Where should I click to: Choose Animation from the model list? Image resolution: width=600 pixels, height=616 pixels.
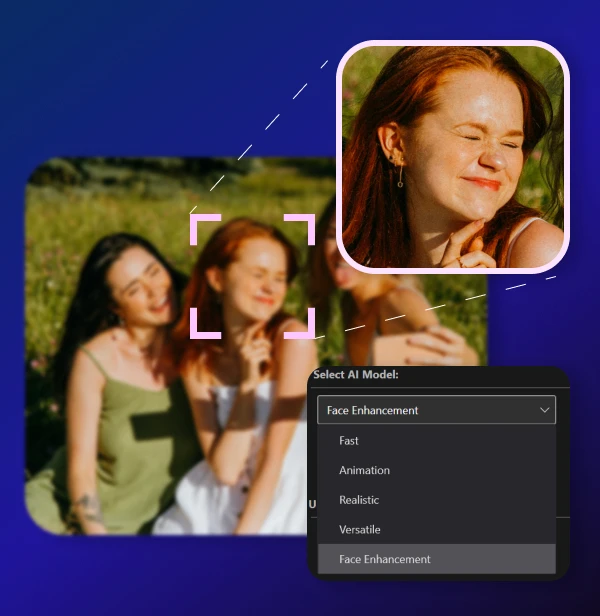pos(436,470)
